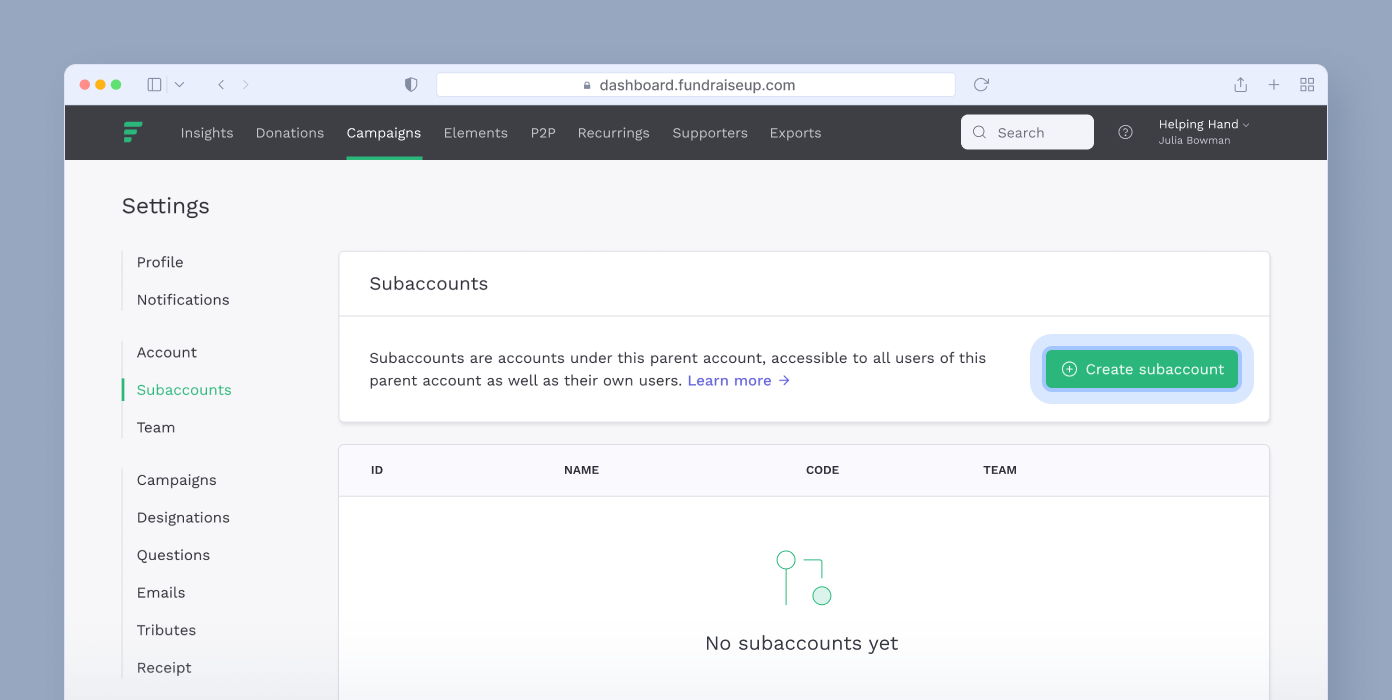
Task: Select Subaccounts in settings sidebar
Action: [184, 390]
